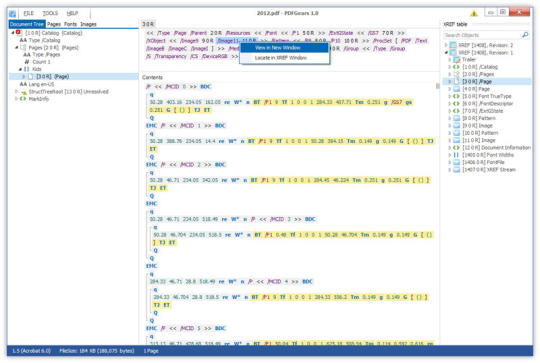
Task: Click the FileSize 184 KB status text
Action: tap(96, 351)
